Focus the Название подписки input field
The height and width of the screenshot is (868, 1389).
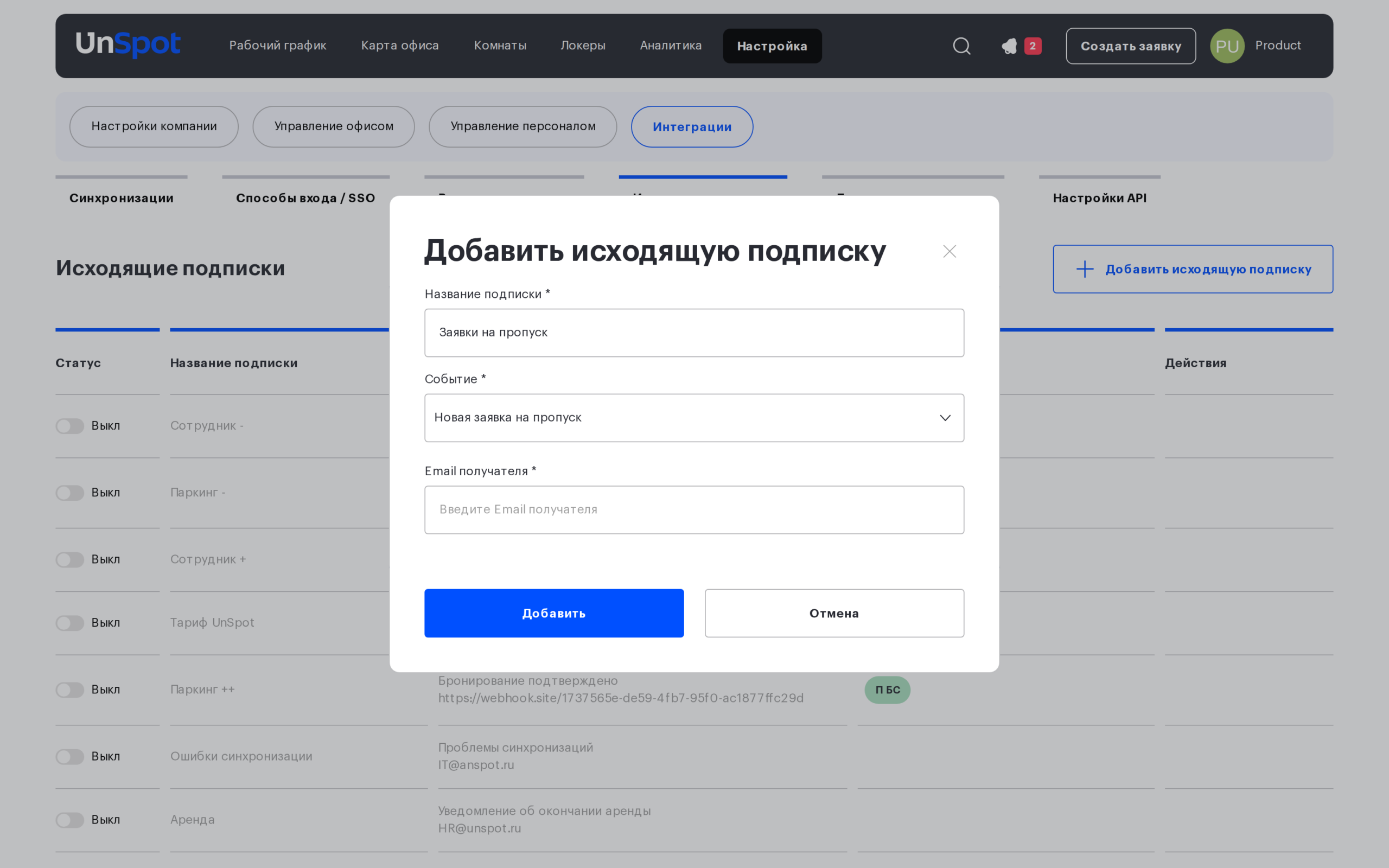click(x=694, y=333)
